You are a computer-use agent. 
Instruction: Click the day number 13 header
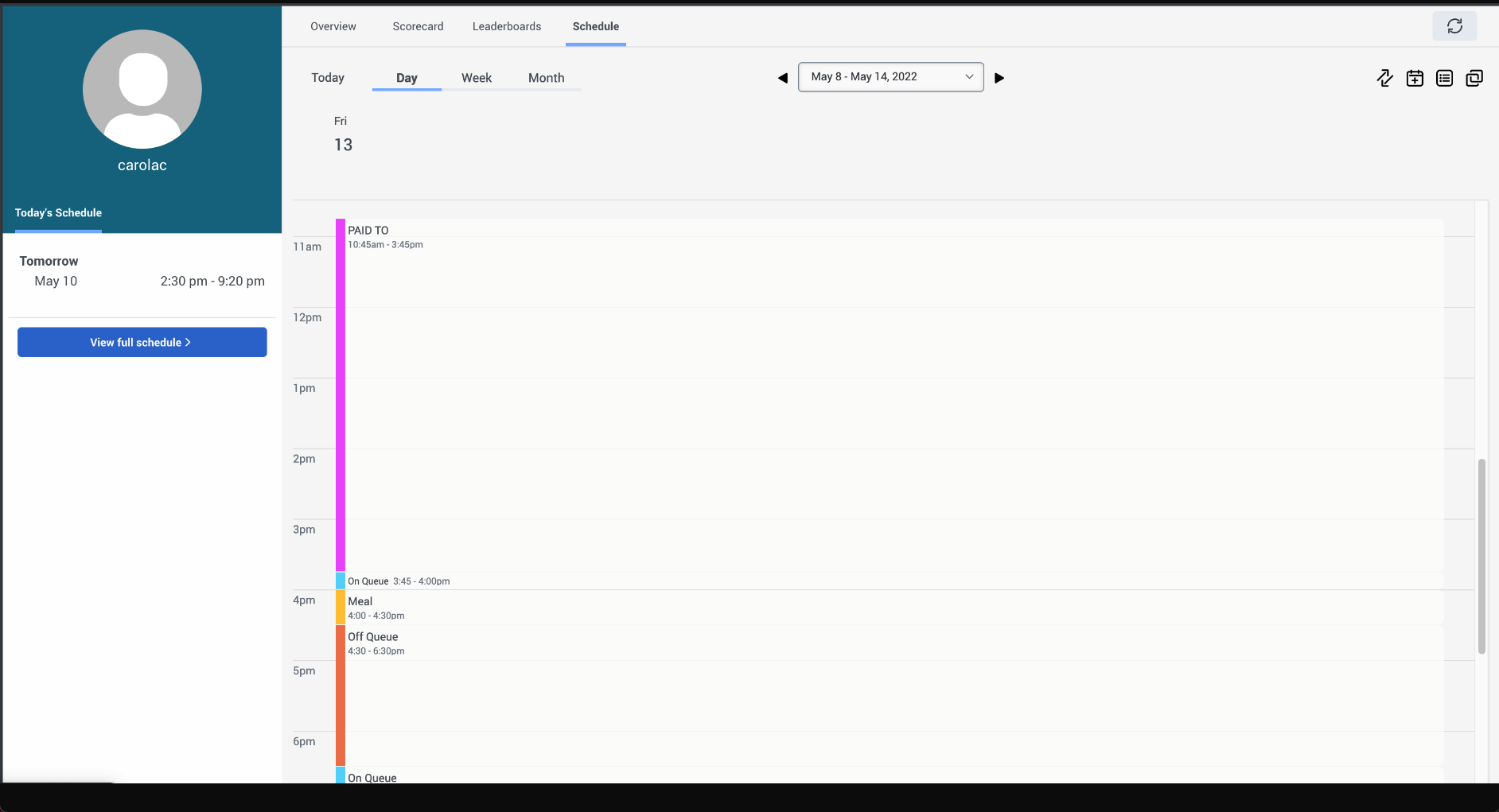click(343, 145)
